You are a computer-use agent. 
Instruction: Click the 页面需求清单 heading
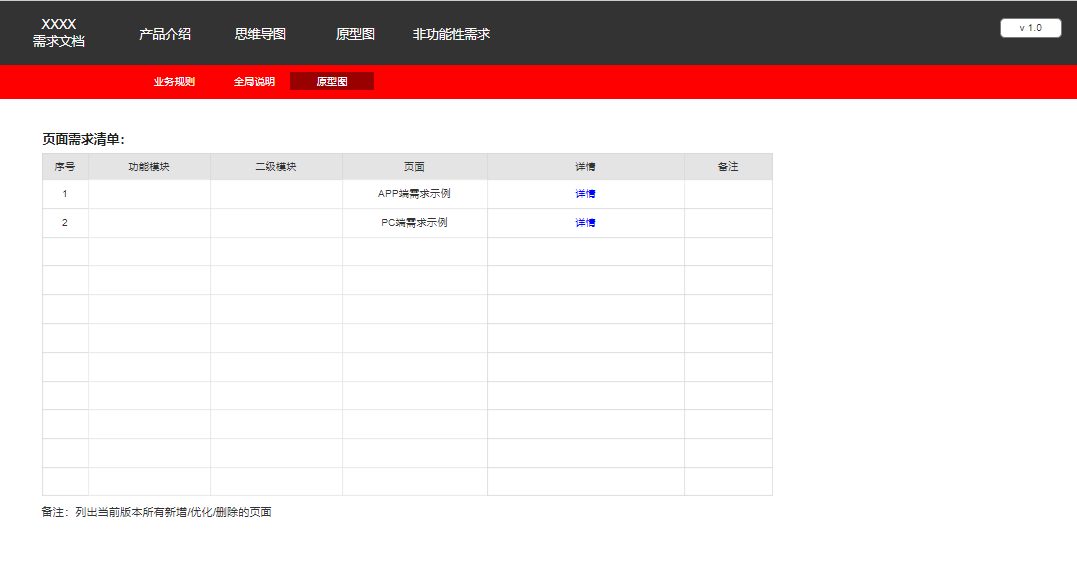coord(84,139)
